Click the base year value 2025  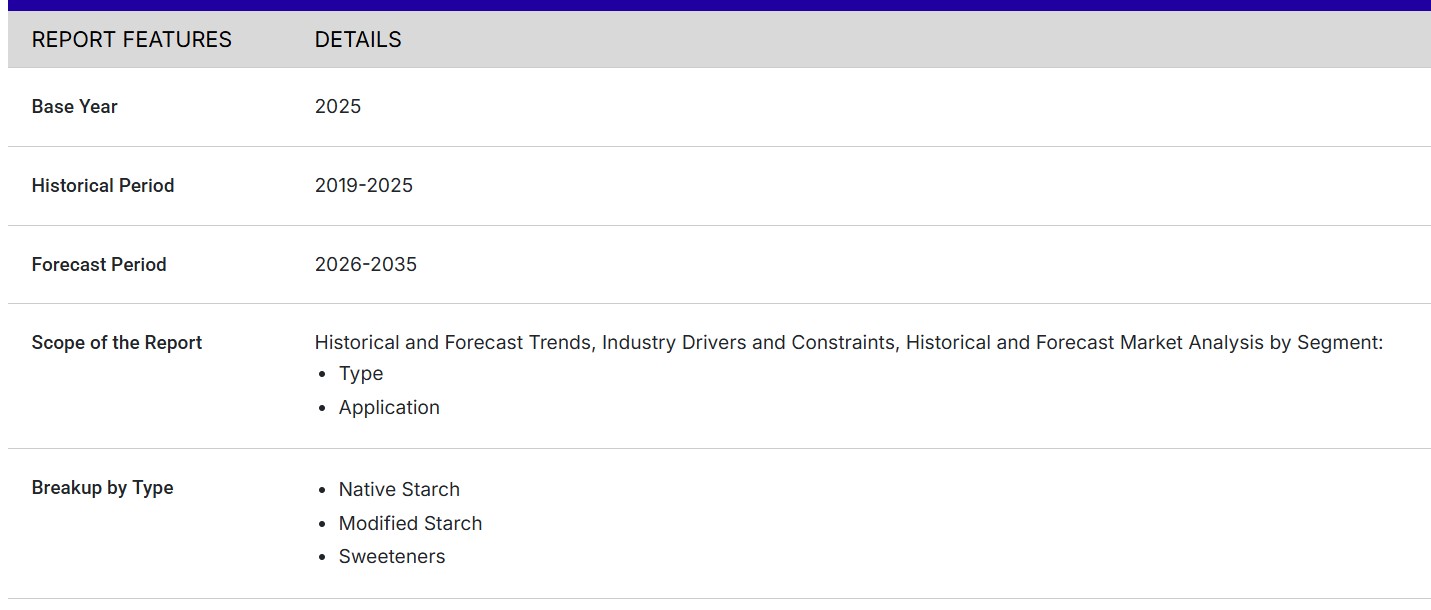click(x=338, y=107)
